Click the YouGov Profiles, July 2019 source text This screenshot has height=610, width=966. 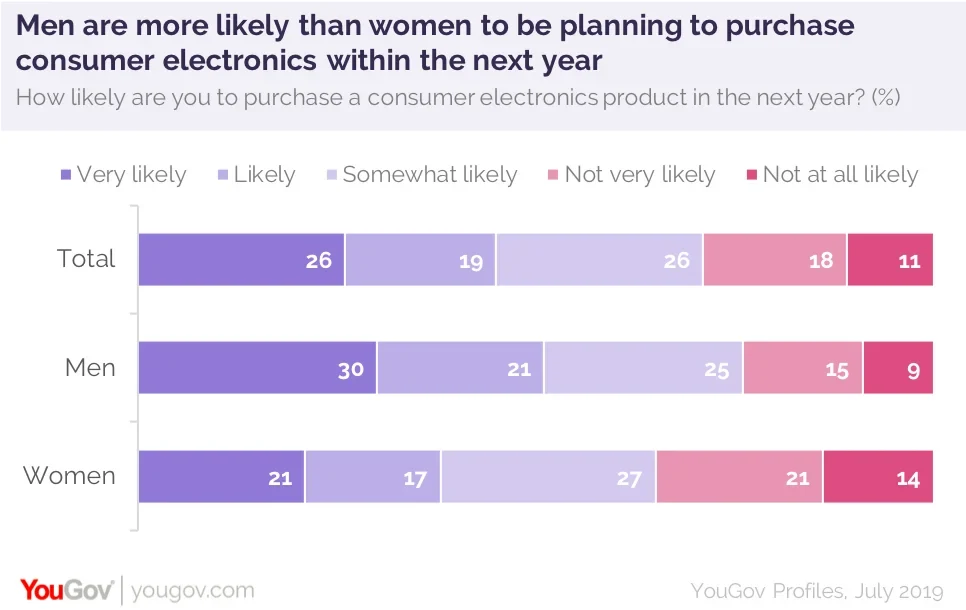point(817,591)
